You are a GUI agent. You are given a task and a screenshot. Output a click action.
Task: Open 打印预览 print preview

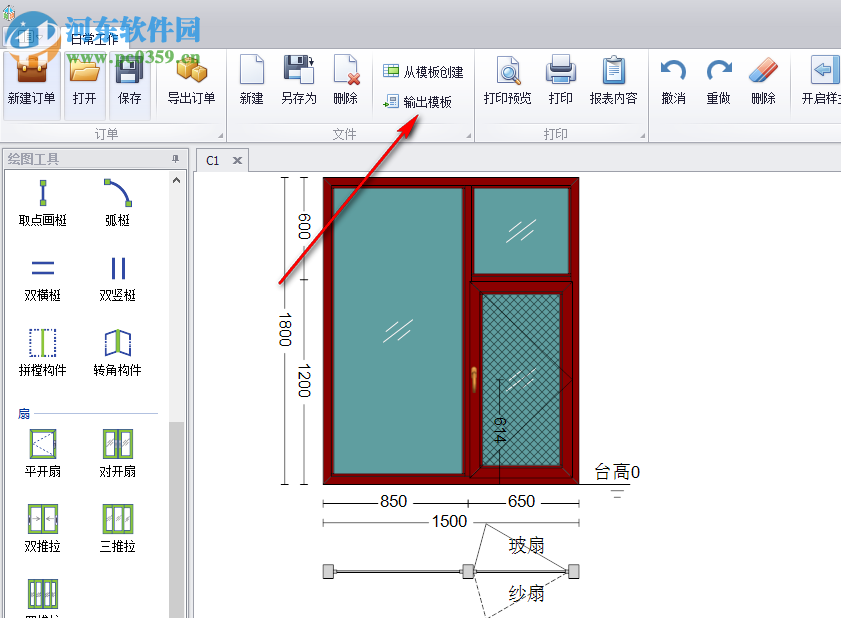point(507,80)
